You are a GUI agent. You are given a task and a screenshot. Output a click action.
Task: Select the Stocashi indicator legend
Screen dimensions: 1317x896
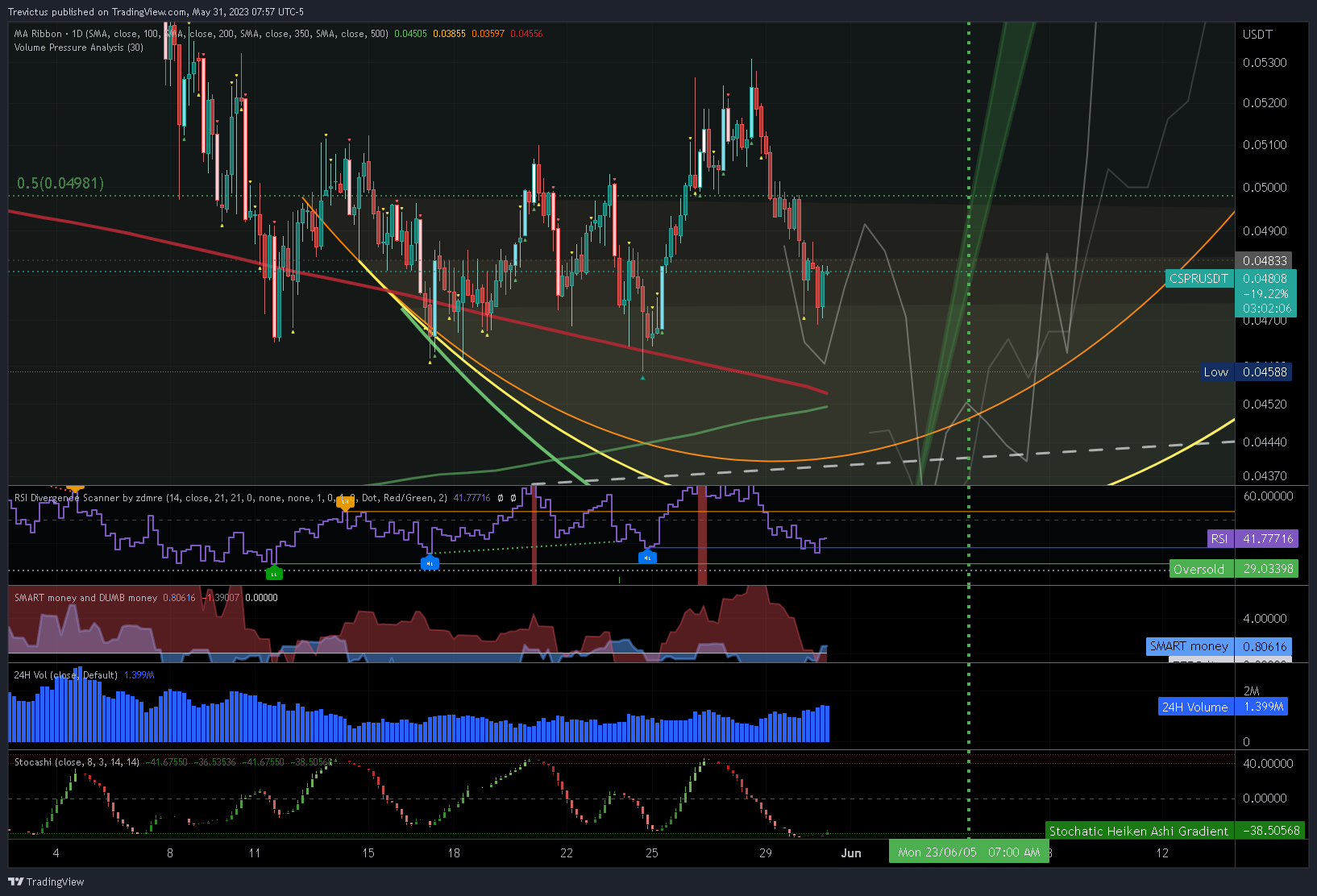pos(77,762)
